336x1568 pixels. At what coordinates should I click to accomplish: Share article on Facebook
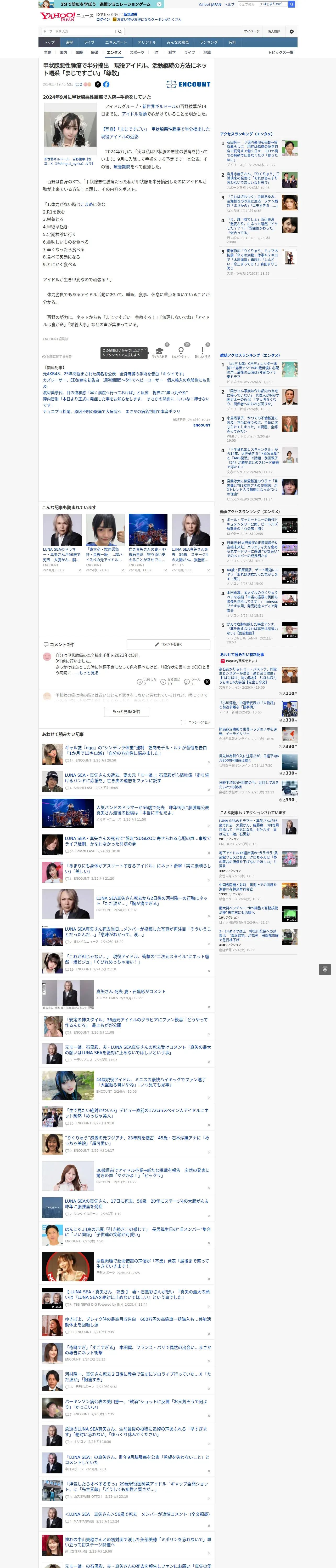pyautogui.click(x=106, y=85)
